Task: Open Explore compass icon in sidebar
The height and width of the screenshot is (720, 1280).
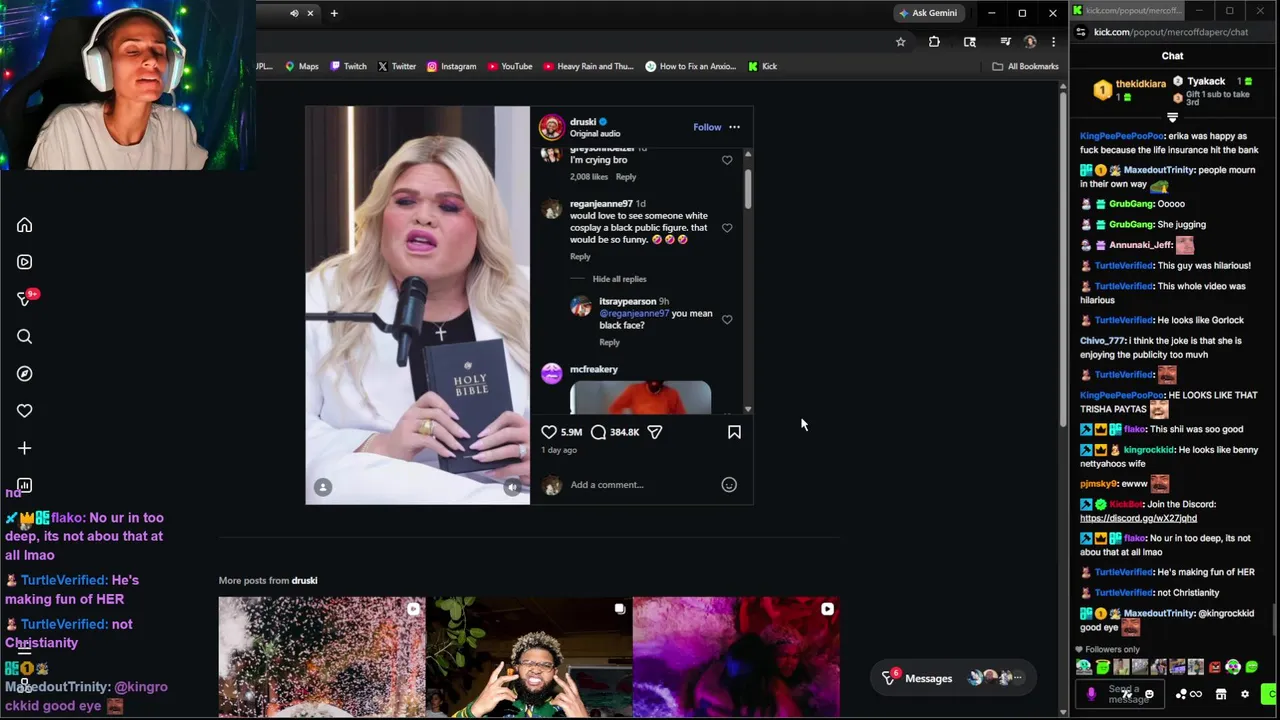Action: coord(24,373)
